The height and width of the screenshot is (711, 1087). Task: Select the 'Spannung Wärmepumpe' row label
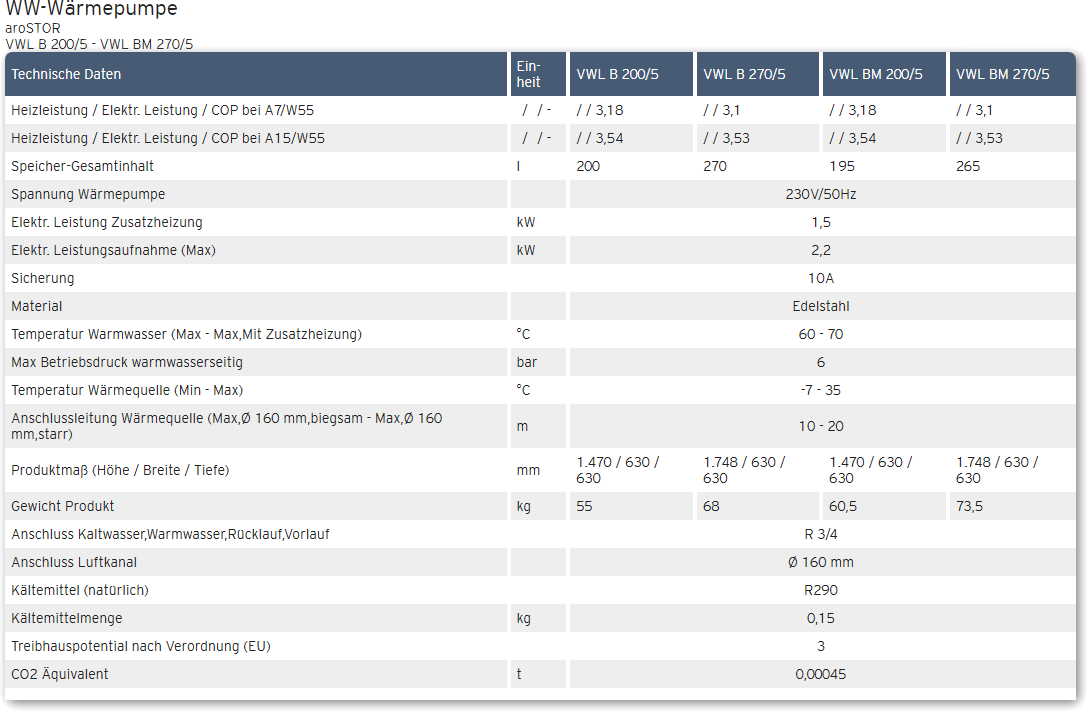pos(88,195)
